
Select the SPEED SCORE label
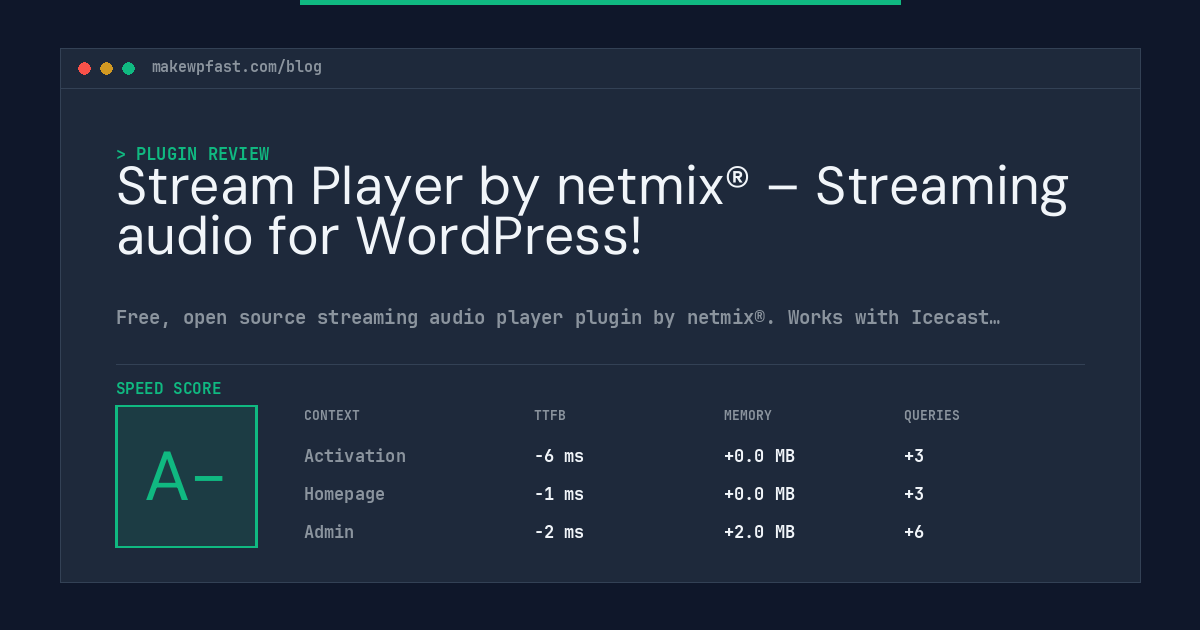click(x=169, y=389)
